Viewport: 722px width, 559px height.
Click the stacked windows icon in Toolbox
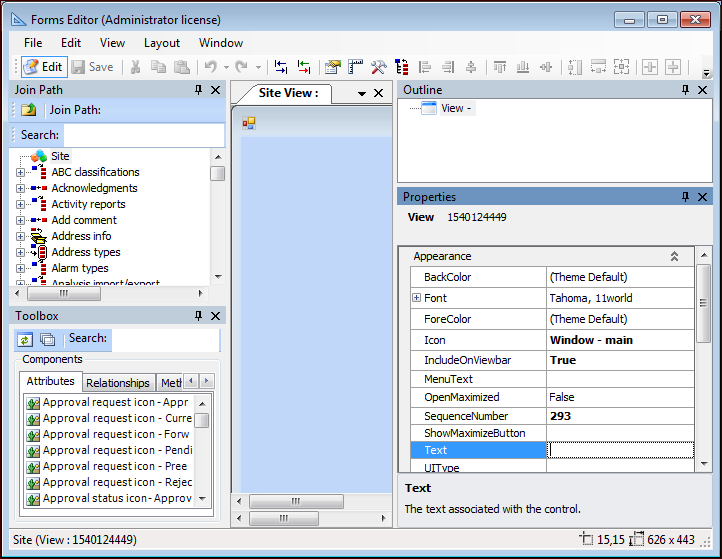(x=47, y=339)
